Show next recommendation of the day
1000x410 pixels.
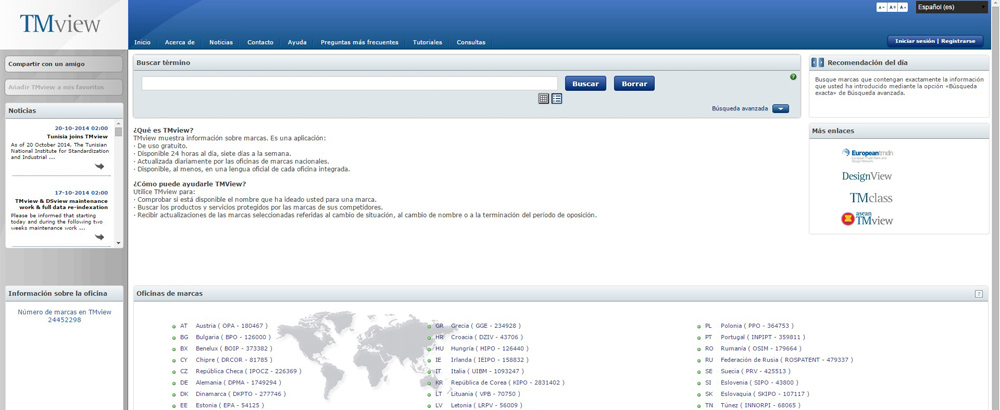coord(821,62)
